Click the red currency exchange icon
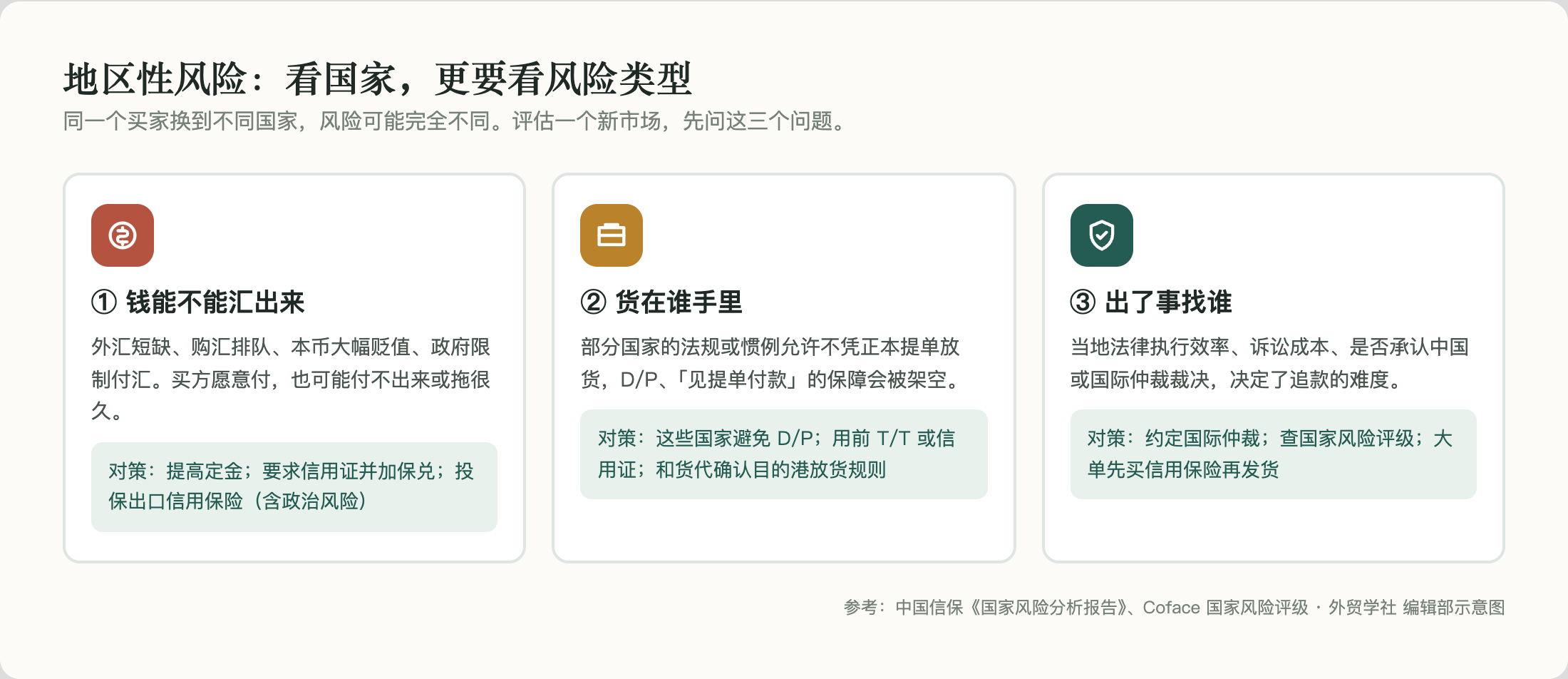Screen dimensions: 1568x679 [x=123, y=235]
